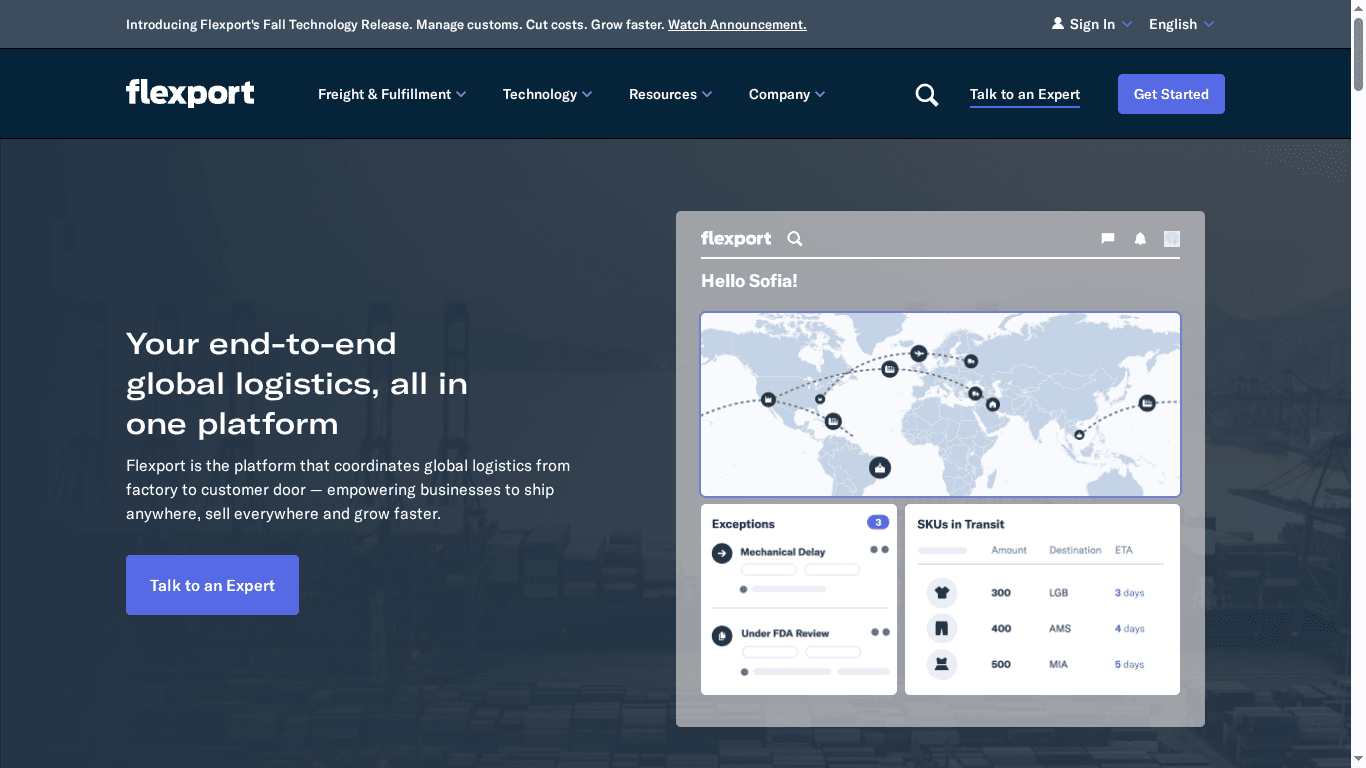
Task: Click the pants icon next to AMS destination
Action: [x=941, y=628]
